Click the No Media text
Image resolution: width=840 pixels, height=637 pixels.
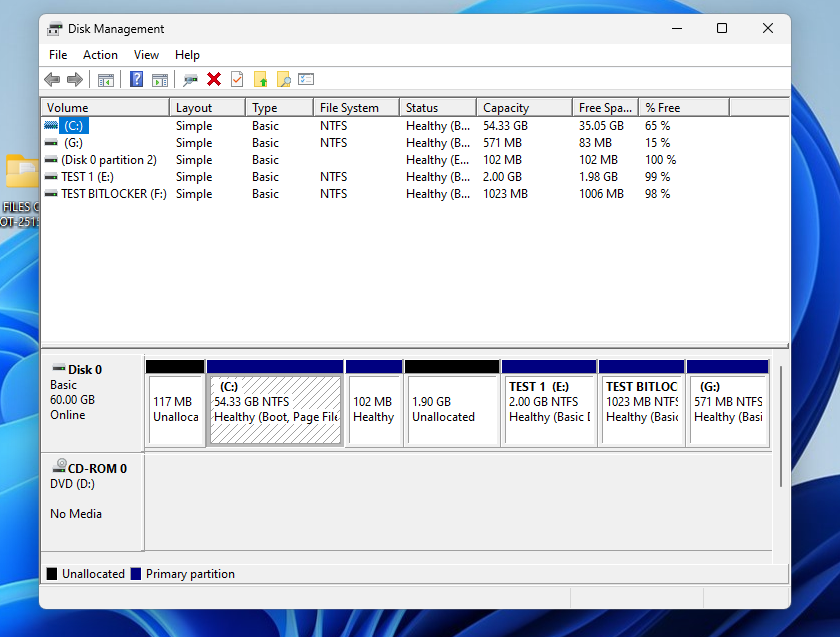tap(76, 514)
